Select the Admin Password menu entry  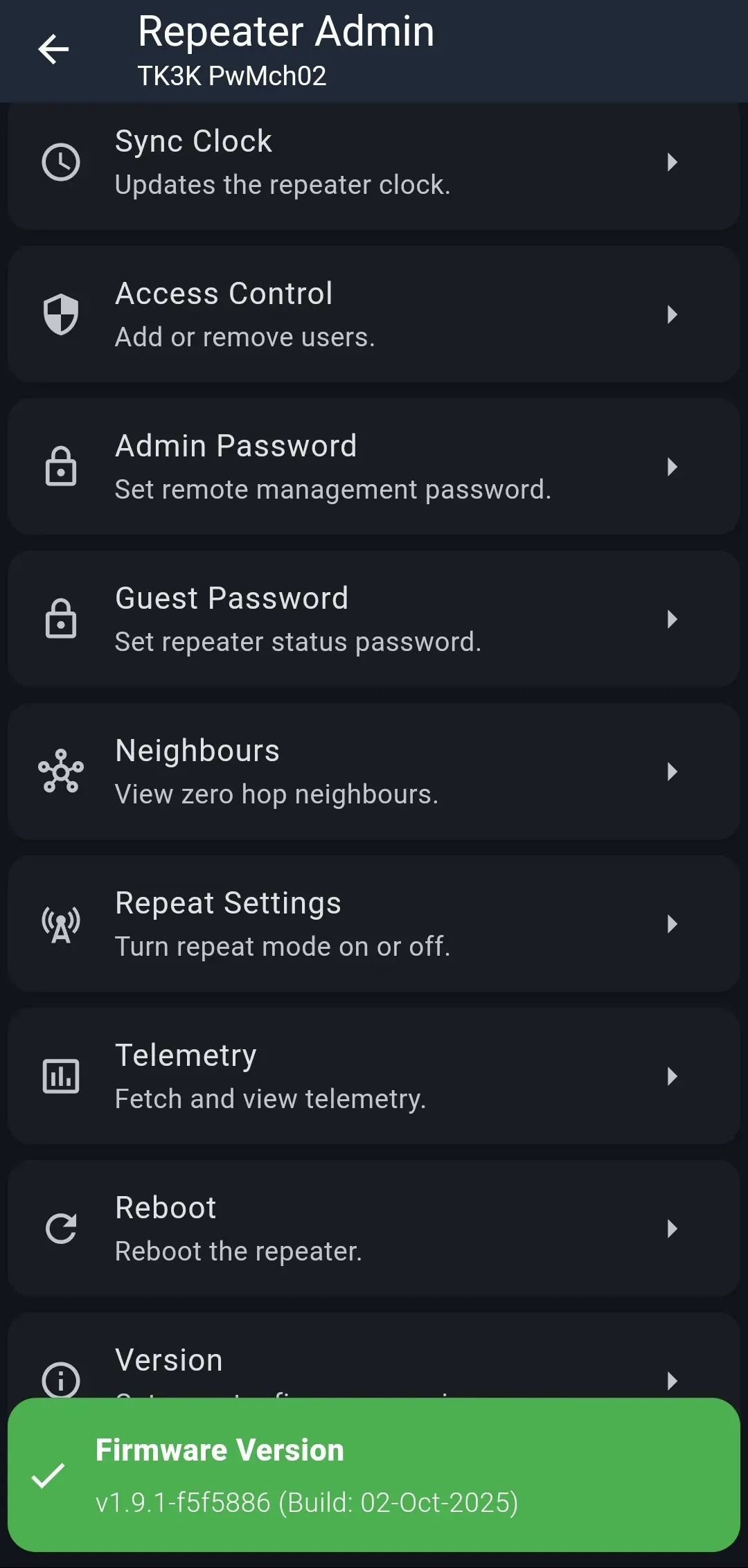[374, 467]
